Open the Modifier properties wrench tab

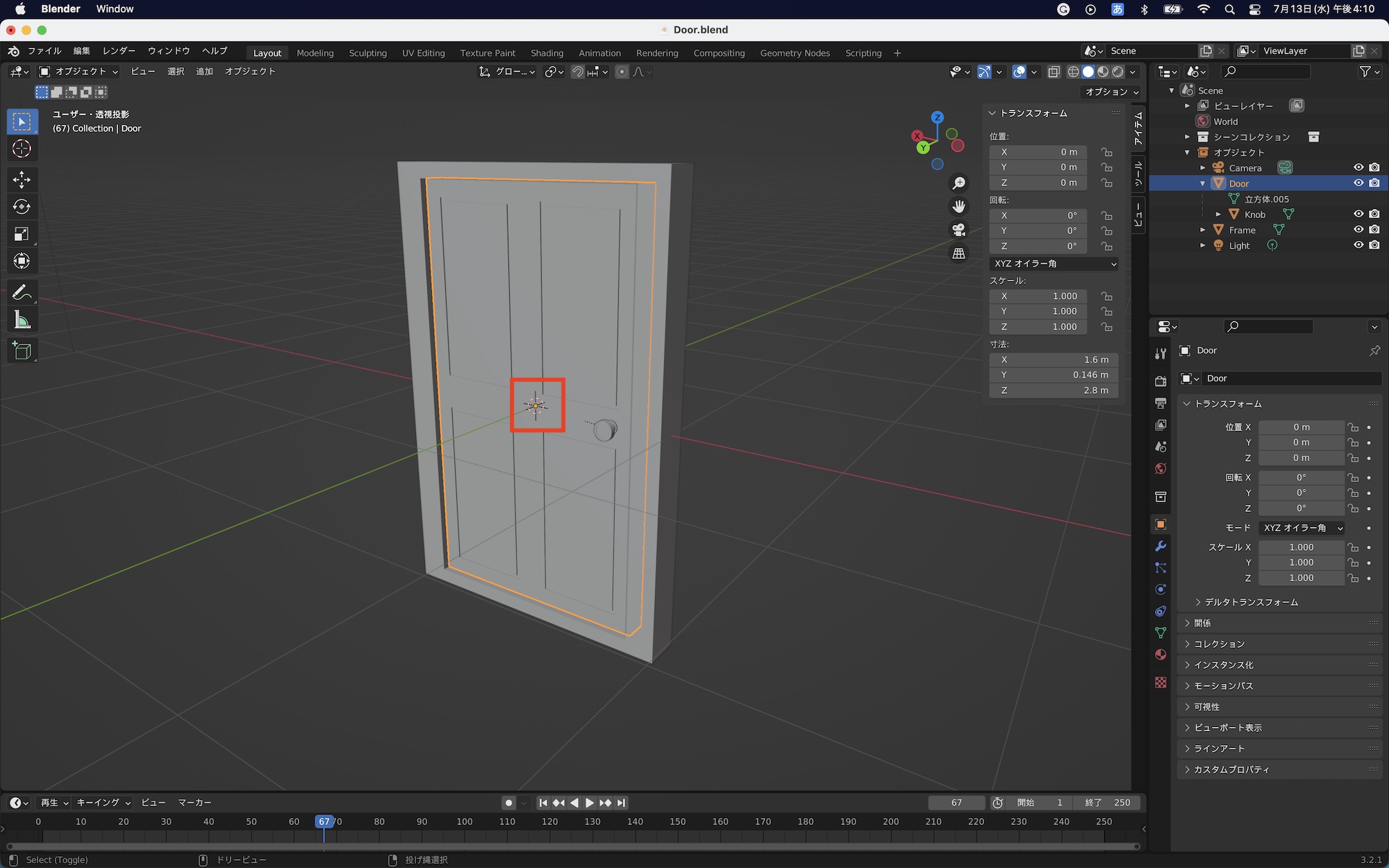click(x=1161, y=546)
